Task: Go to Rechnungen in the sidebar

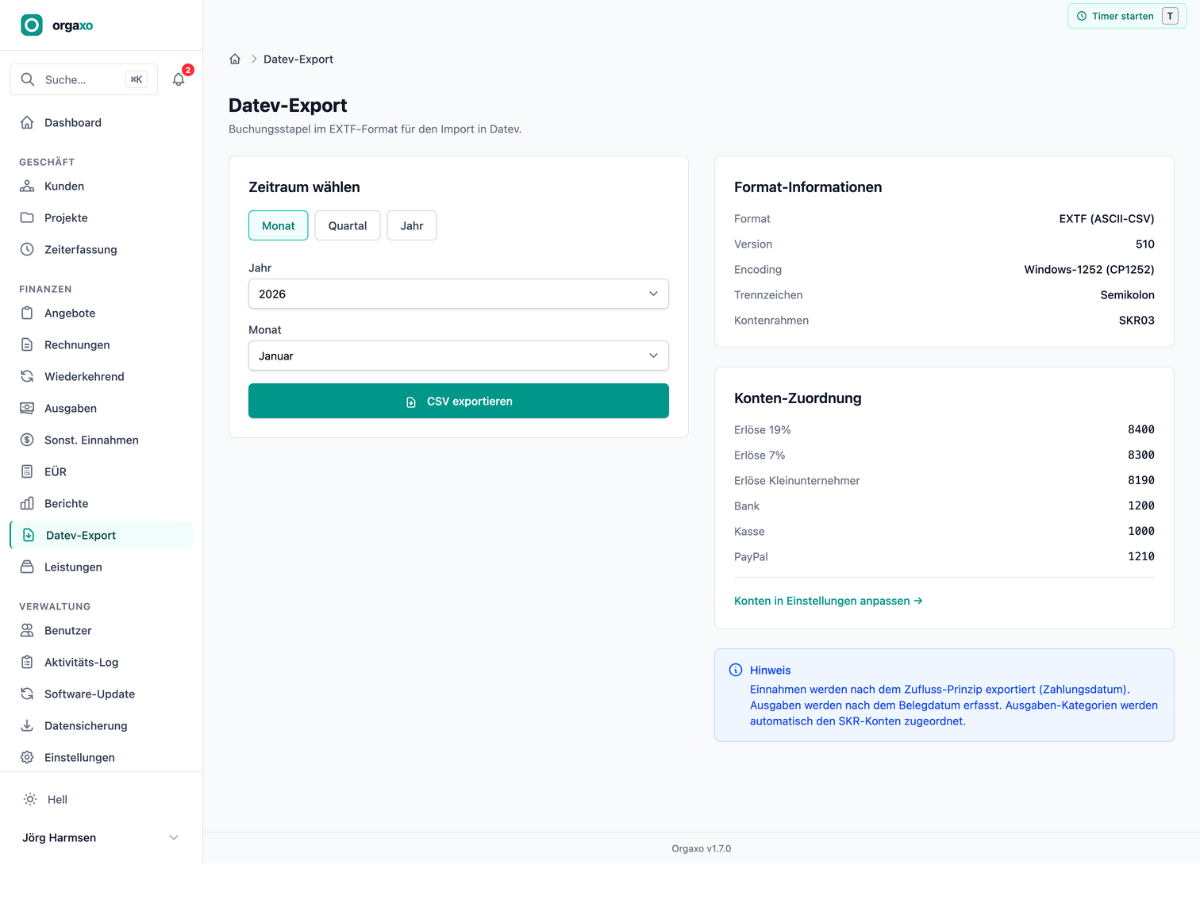Action: pyautogui.click(x=101, y=345)
